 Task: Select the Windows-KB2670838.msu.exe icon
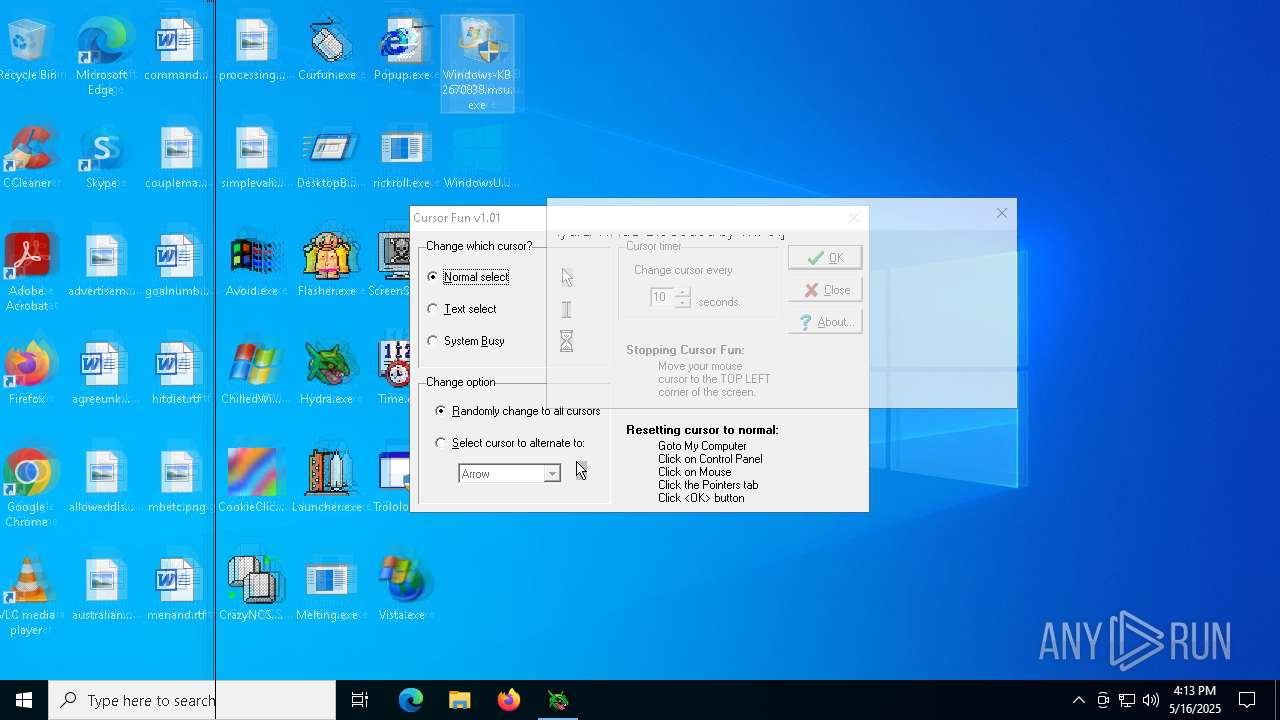pyautogui.click(x=477, y=64)
